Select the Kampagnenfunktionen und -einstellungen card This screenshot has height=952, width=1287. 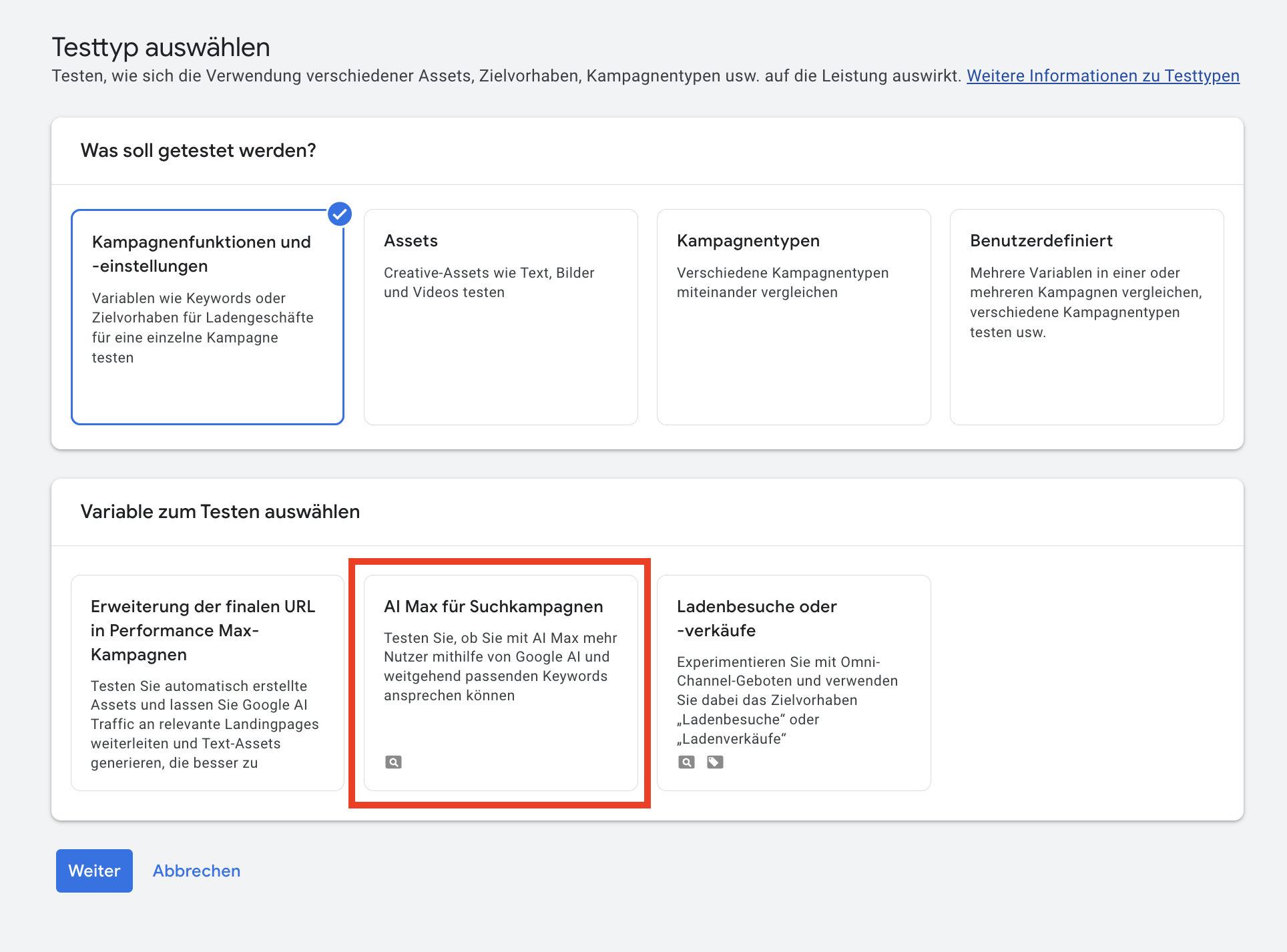208,317
